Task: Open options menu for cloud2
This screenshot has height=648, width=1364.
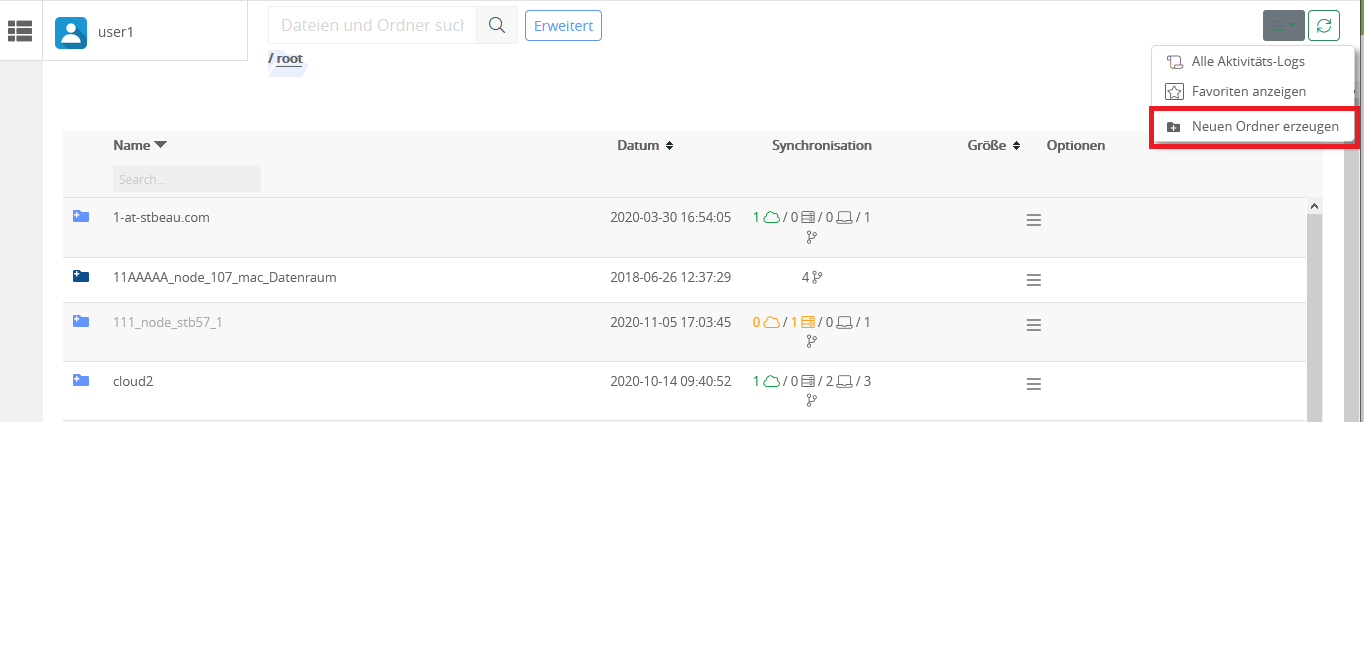Action: (x=1034, y=384)
